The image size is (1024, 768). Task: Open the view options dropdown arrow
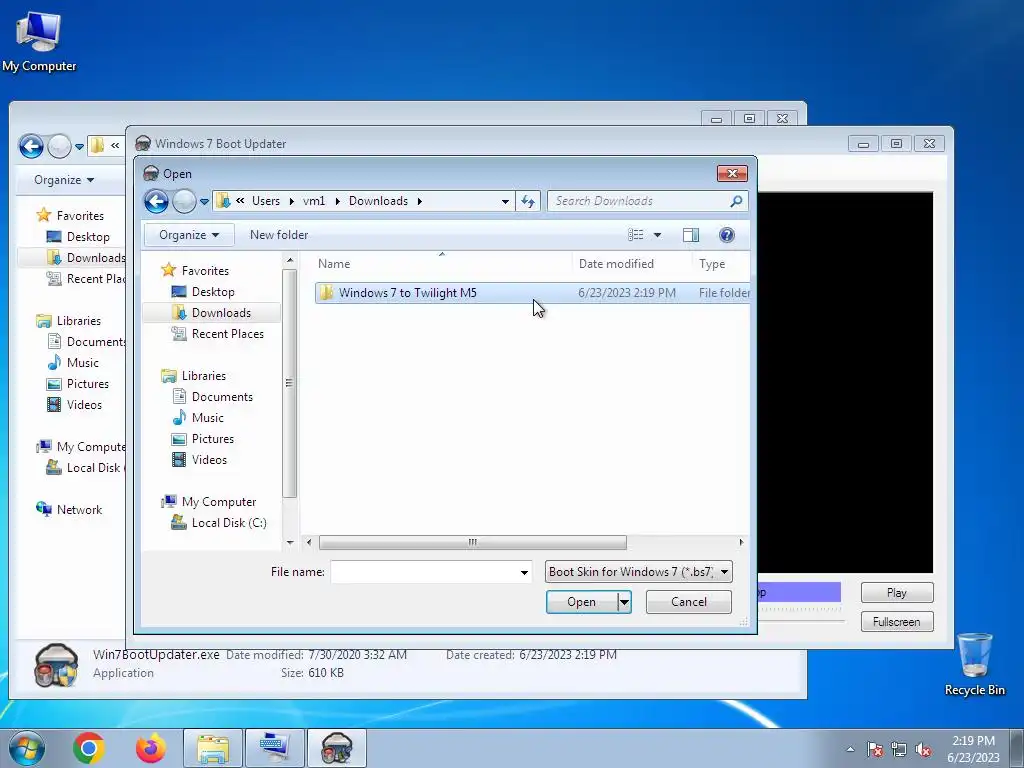pos(658,235)
